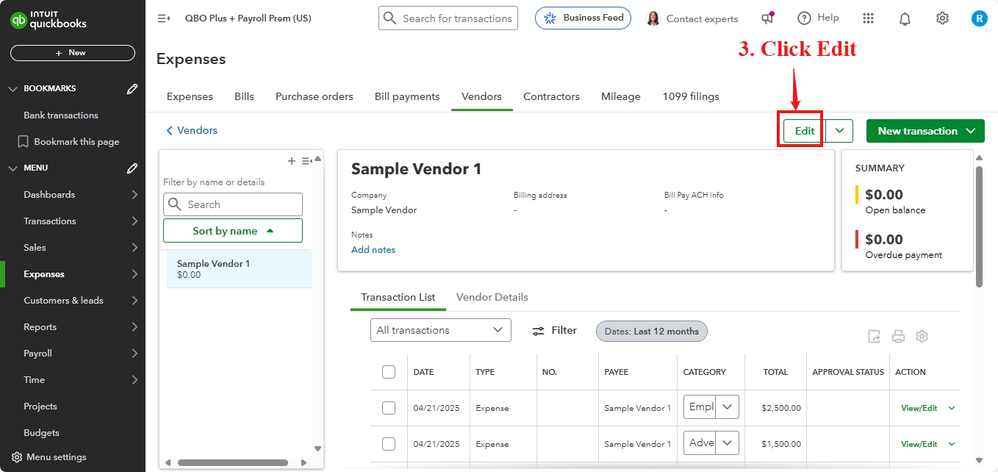Open table settings gear icon
This screenshot has height=472, width=998.
pyautogui.click(x=922, y=337)
